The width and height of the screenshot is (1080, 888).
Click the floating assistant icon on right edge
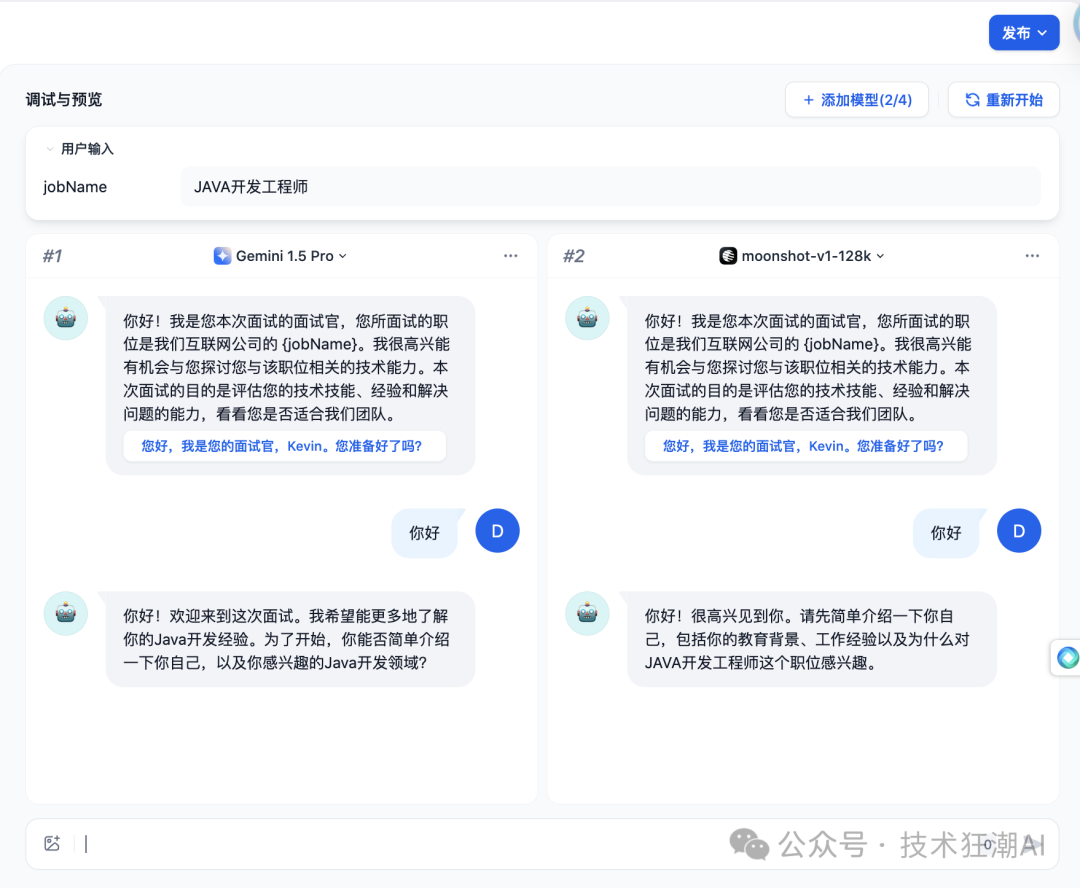click(1067, 657)
